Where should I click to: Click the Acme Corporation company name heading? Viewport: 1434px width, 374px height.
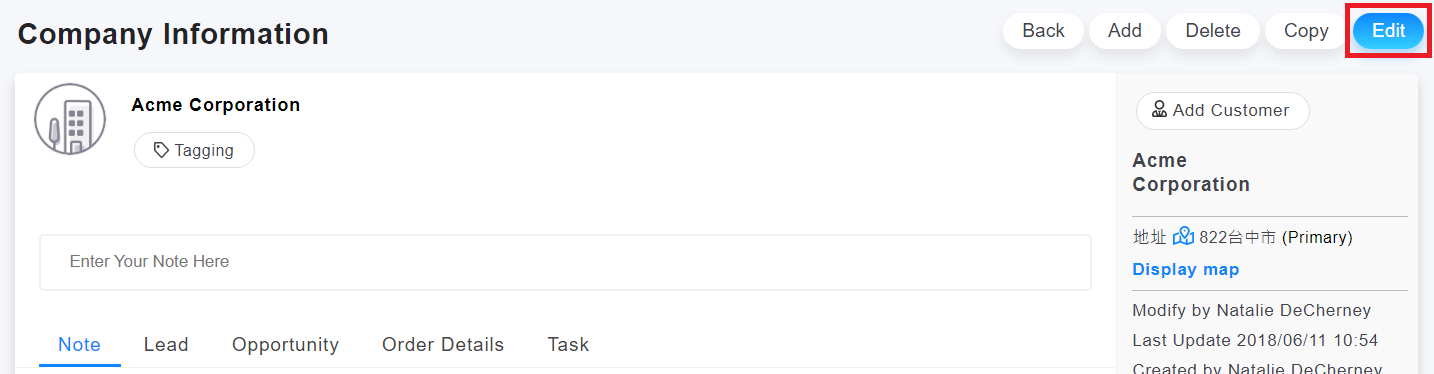[215, 105]
